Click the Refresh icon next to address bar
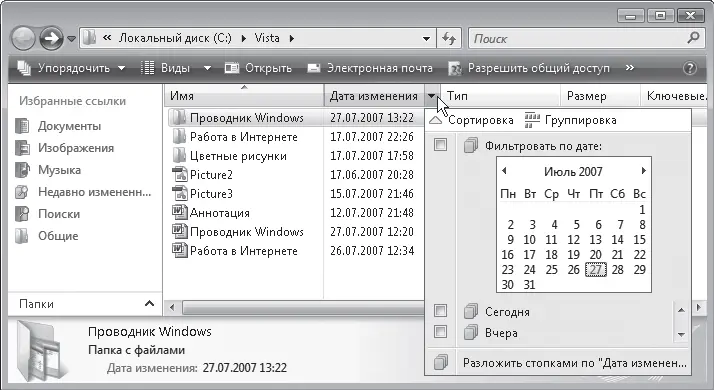714x390 pixels. click(x=449, y=39)
